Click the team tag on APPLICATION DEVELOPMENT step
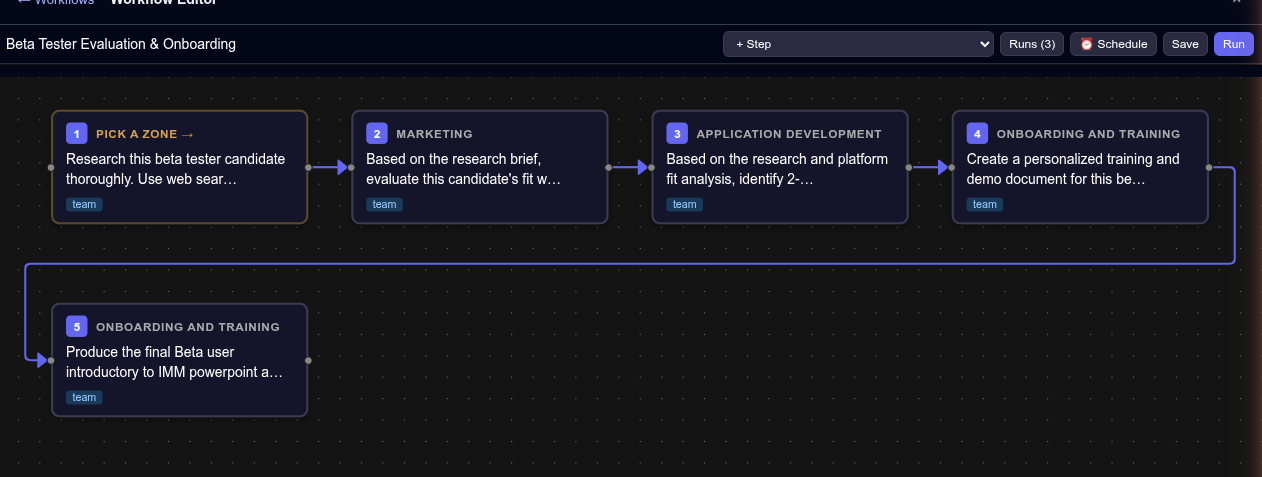The height and width of the screenshot is (477, 1262). [x=684, y=204]
